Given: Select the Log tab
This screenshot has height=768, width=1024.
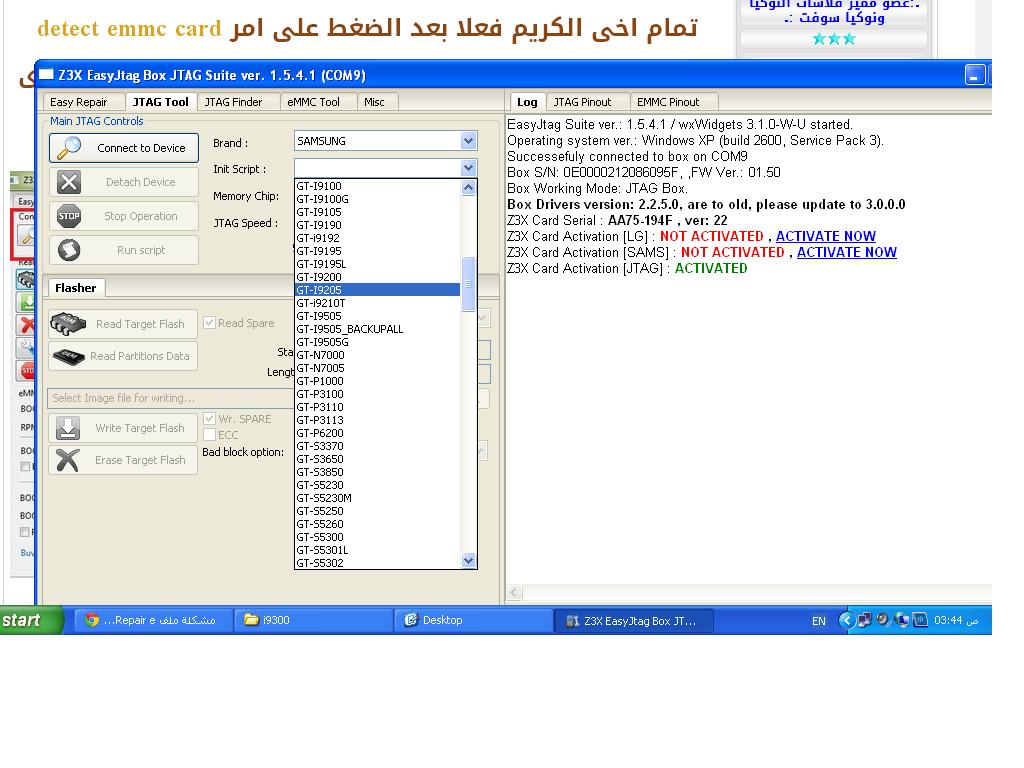Looking at the screenshot, I should [x=527, y=102].
